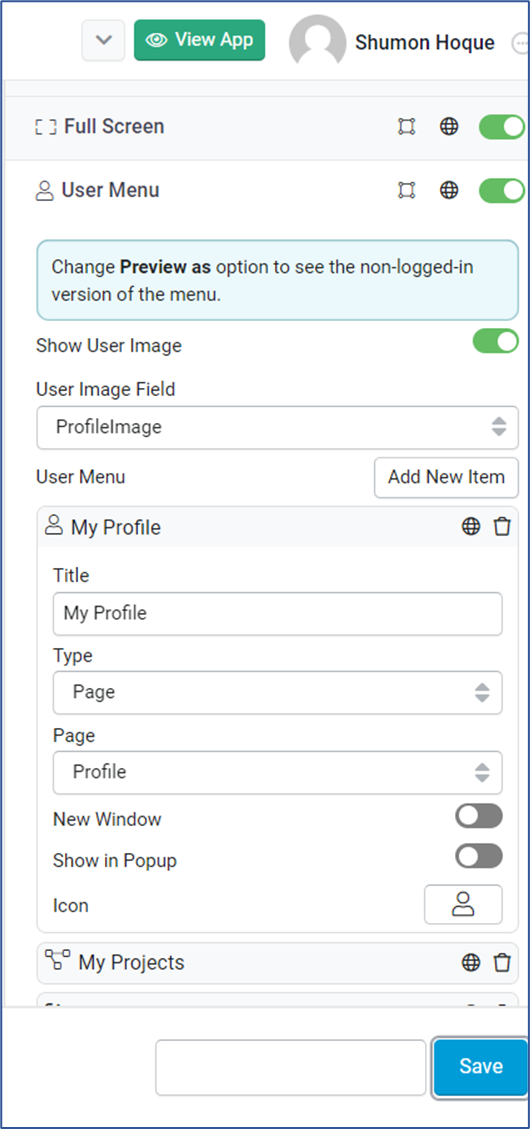Click the globe icon on My Projects item
Screen dimensions: 530x1129
pos(471,963)
